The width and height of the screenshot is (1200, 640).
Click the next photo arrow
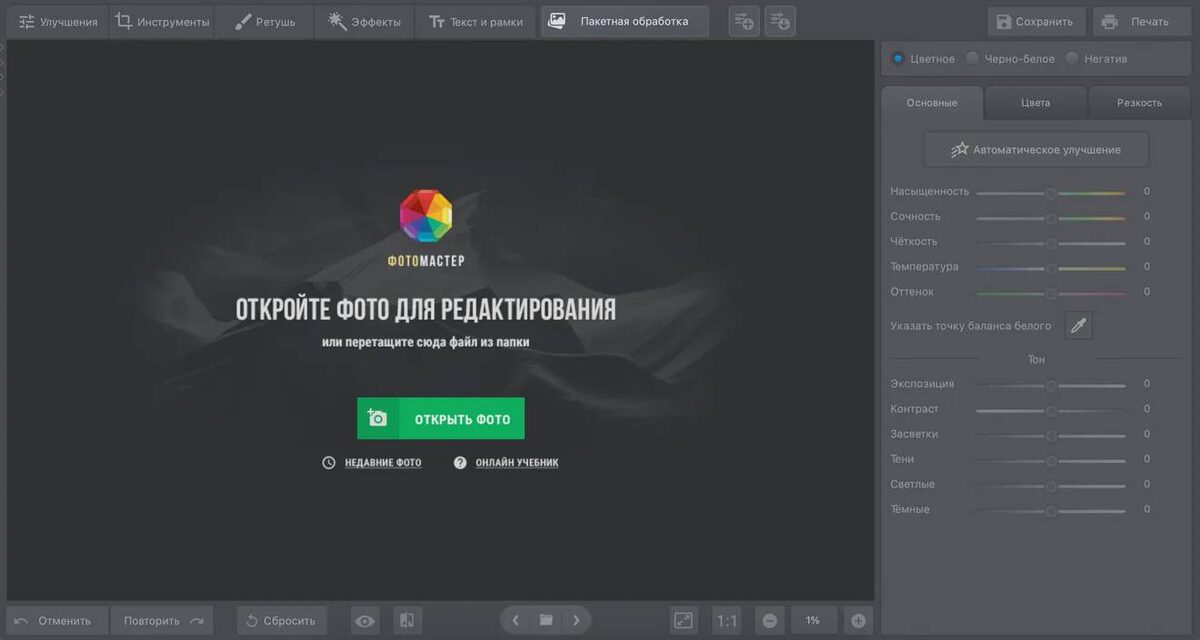[x=578, y=620]
